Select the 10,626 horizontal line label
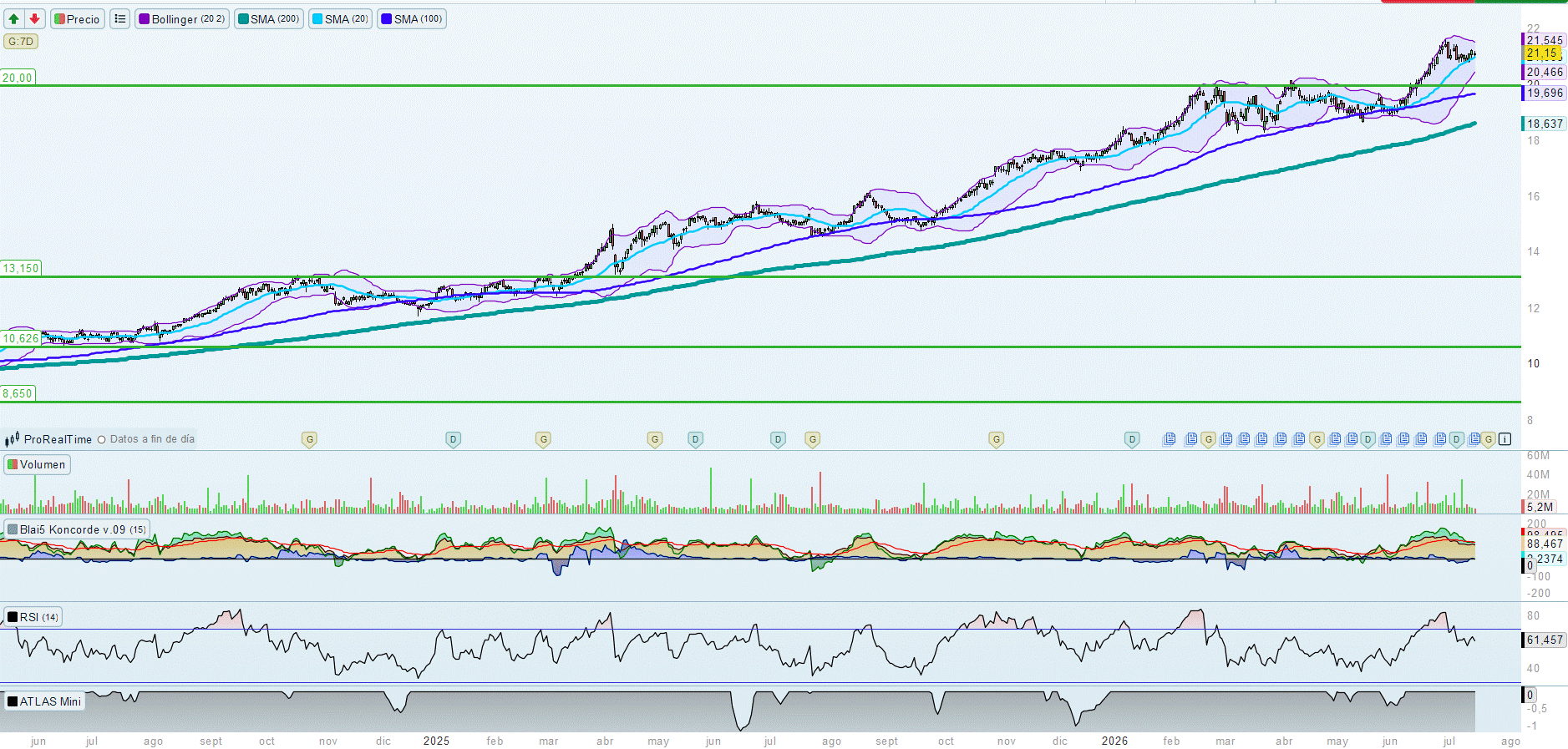 point(21,338)
